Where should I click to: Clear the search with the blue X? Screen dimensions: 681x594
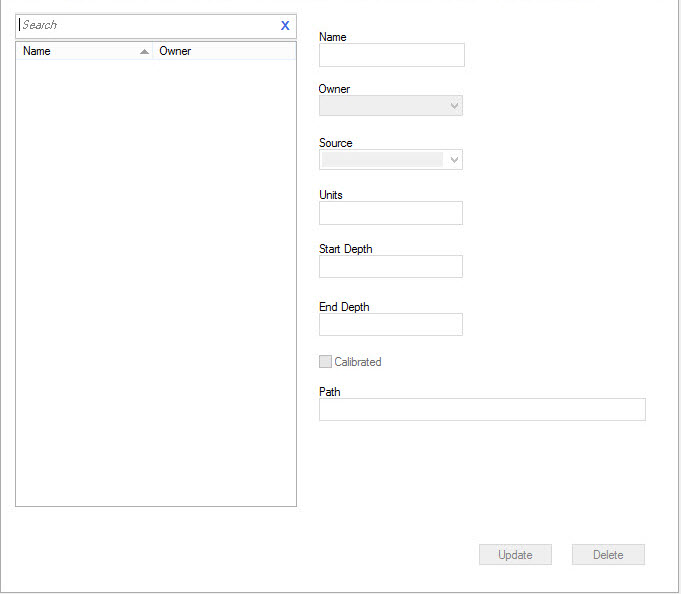coord(285,26)
